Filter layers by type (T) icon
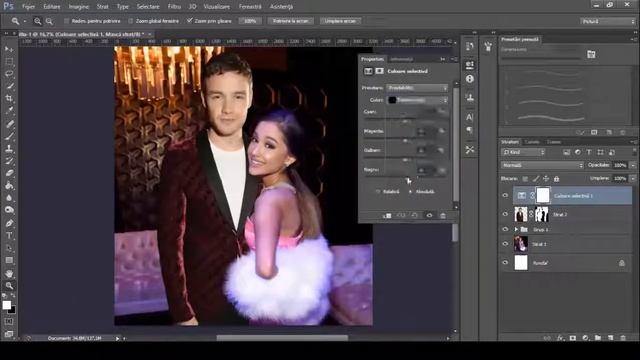The width and height of the screenshot is (640, 360). click(589, 152)
